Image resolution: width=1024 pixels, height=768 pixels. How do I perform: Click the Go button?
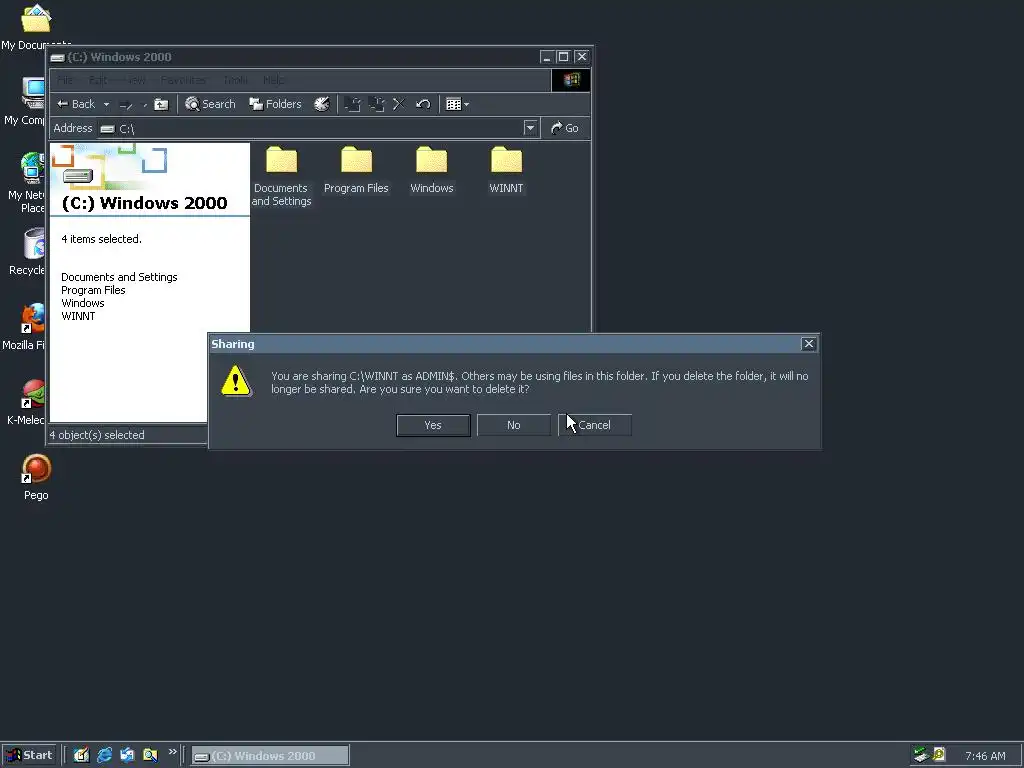(565, 128)
